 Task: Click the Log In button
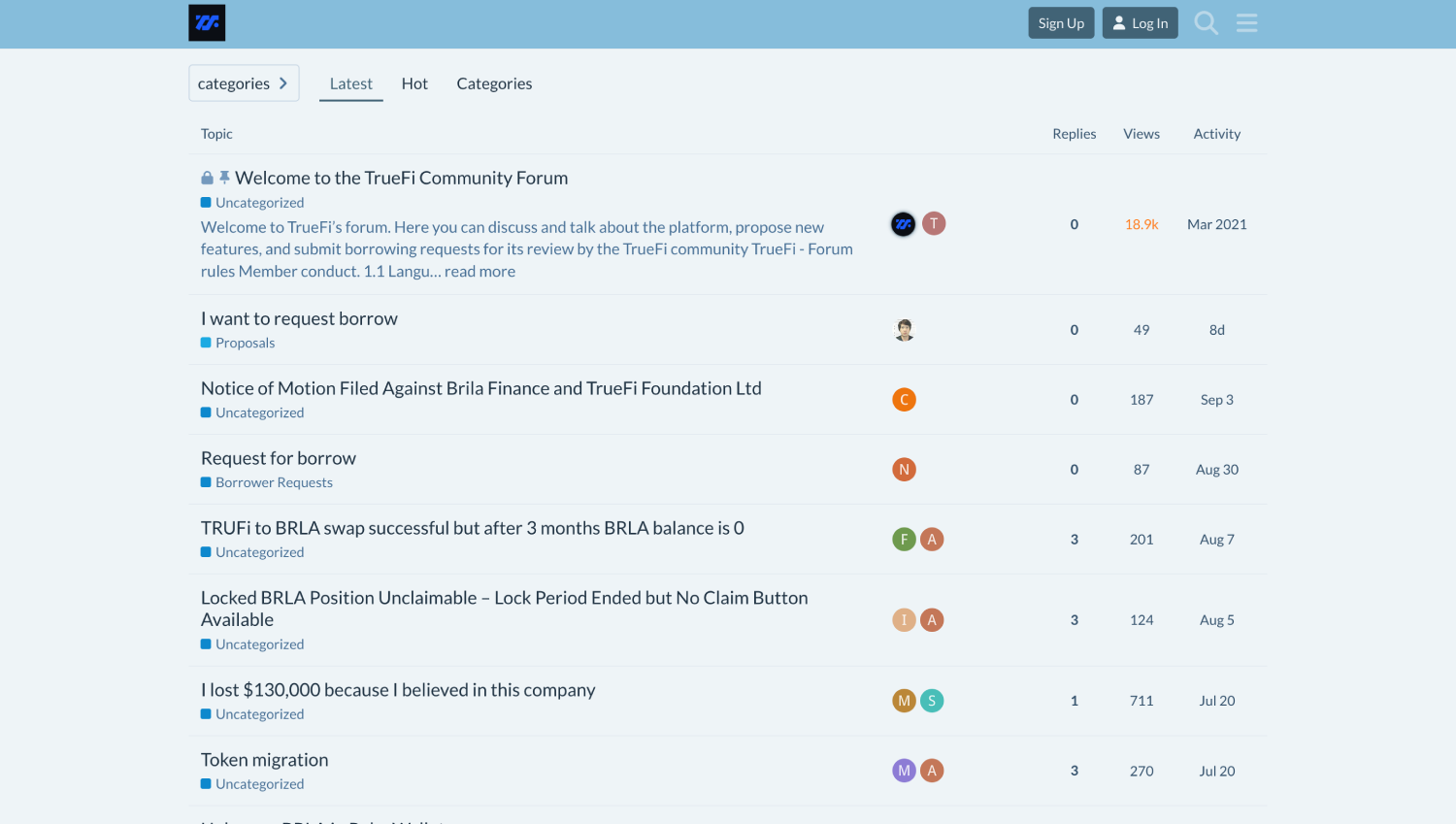coord(1140,23)
